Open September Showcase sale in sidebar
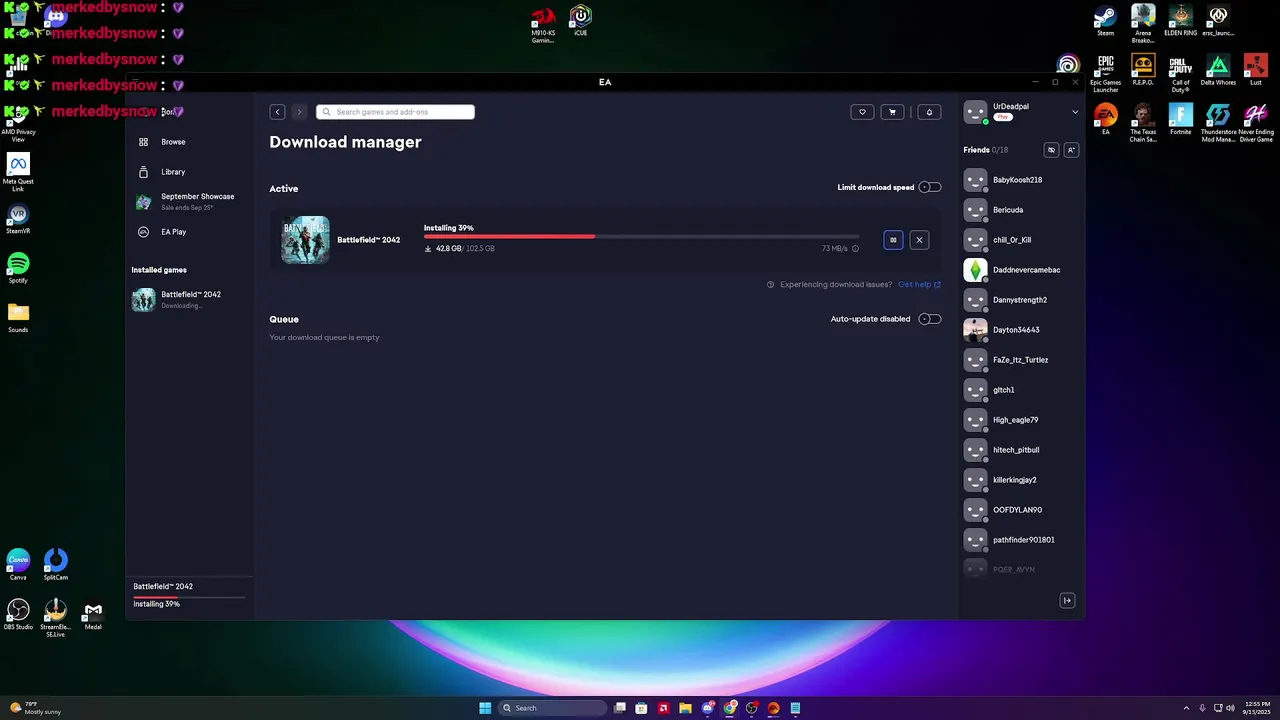 point(190,201)
